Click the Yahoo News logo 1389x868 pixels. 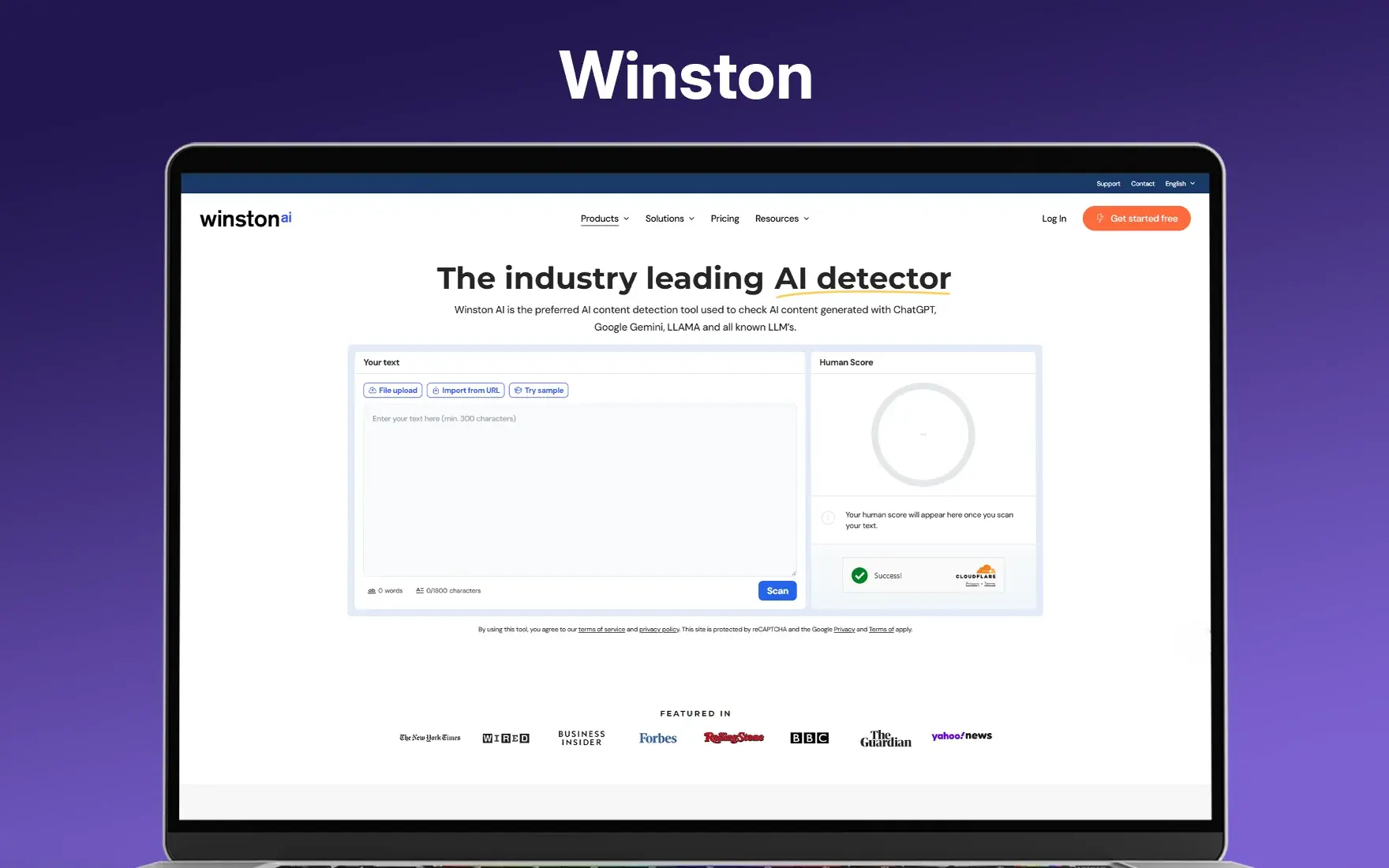point(961,736)
